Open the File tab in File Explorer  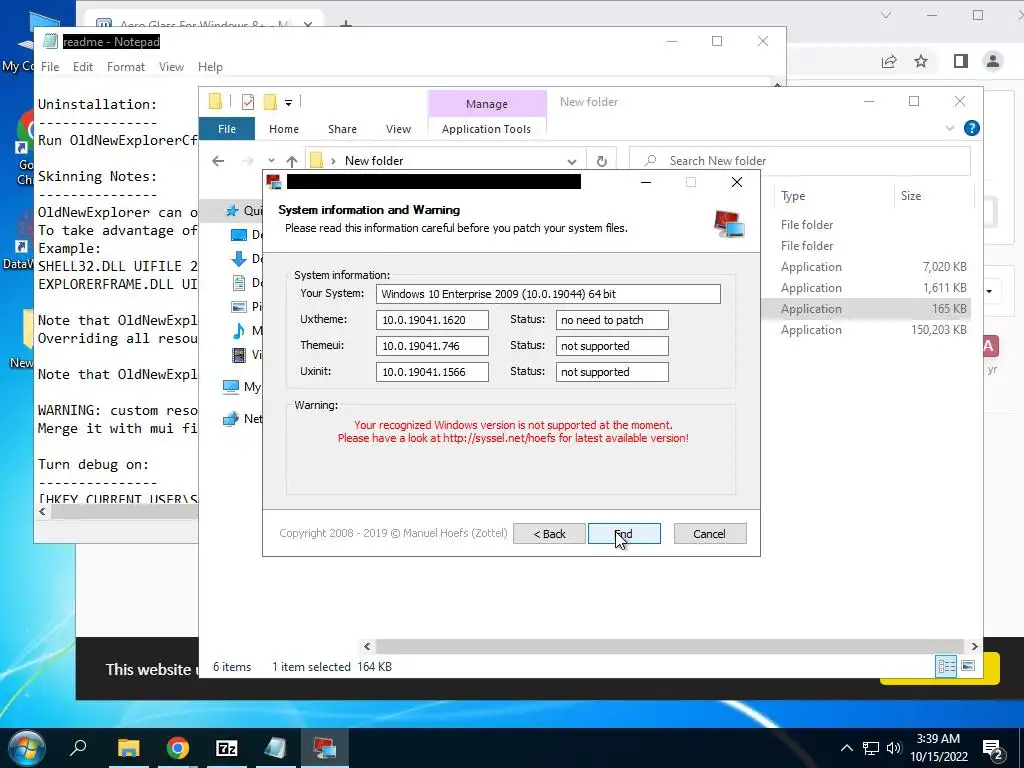coord(227,129)
